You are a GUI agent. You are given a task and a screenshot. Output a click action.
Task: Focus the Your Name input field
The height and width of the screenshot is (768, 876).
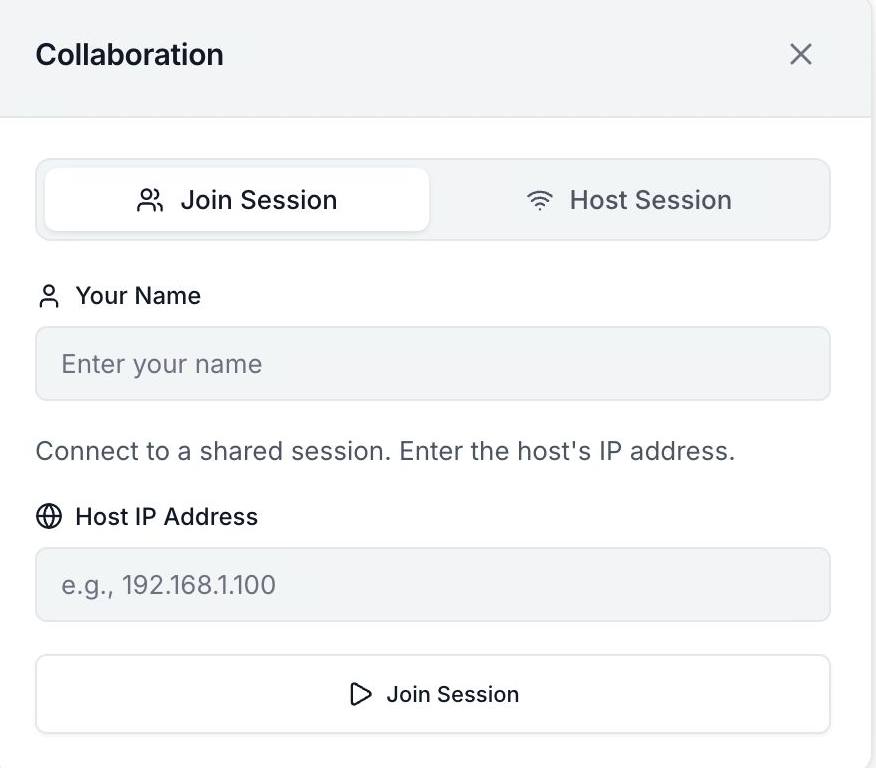click(x=432, y=364)
